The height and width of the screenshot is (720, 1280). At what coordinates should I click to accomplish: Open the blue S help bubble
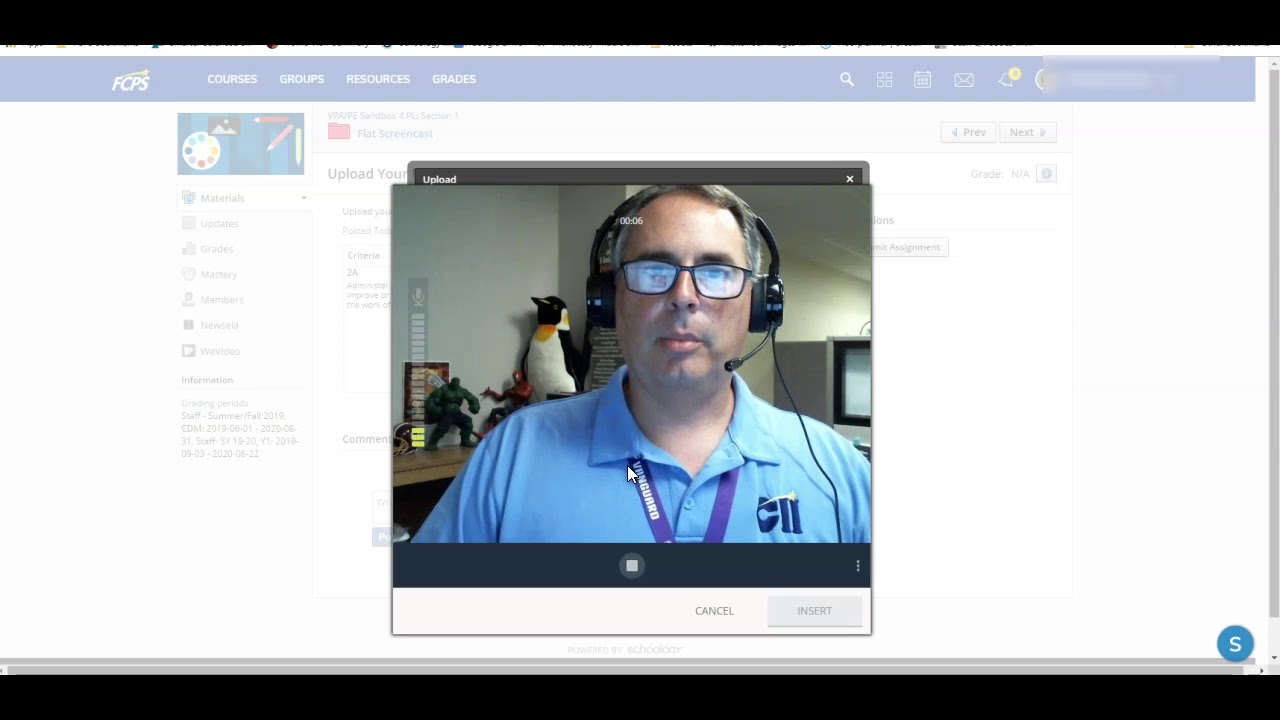pos(1235,644)
